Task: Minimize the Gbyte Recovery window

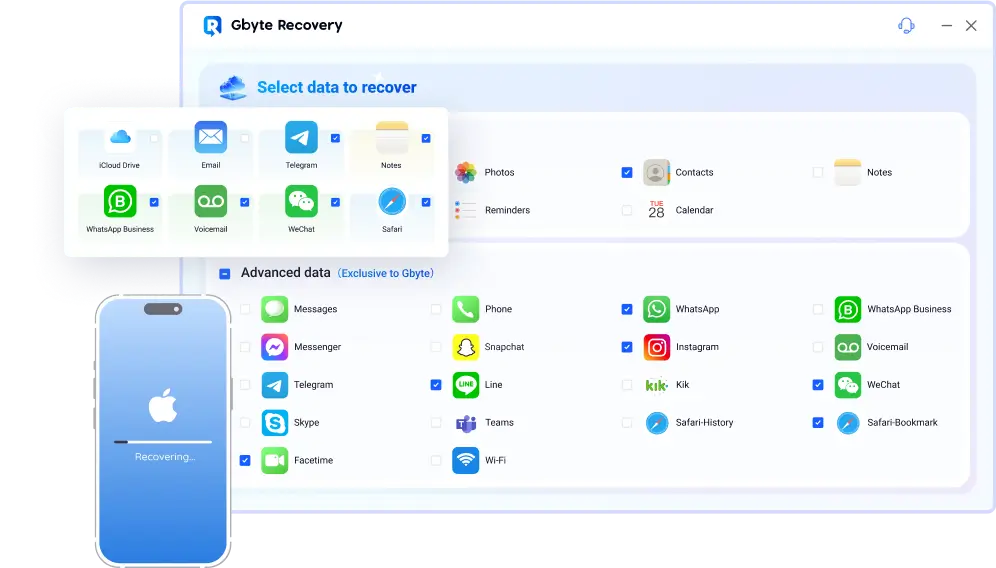Action: pyautogui.click(x=946, y=25)
